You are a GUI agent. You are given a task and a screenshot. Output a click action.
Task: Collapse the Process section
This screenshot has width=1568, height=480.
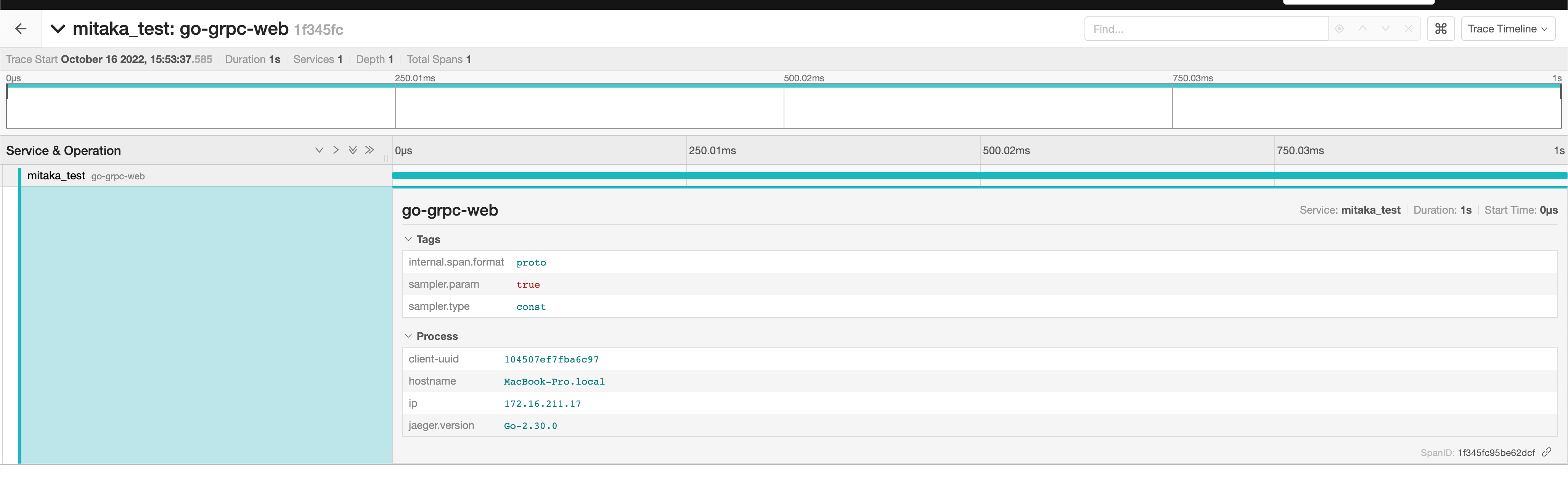[431, 336]
